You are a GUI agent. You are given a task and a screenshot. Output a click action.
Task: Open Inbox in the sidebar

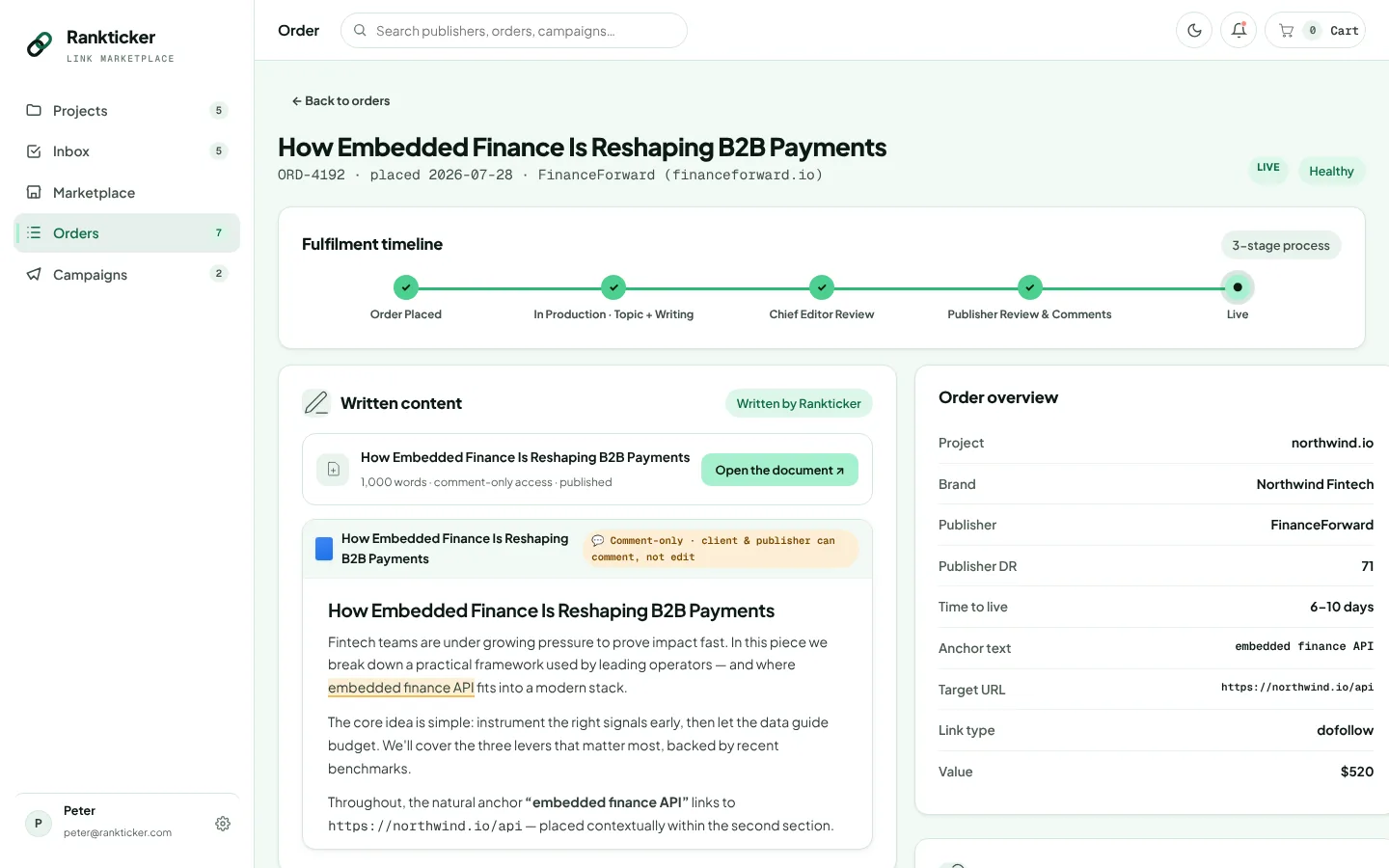[126, 151]
